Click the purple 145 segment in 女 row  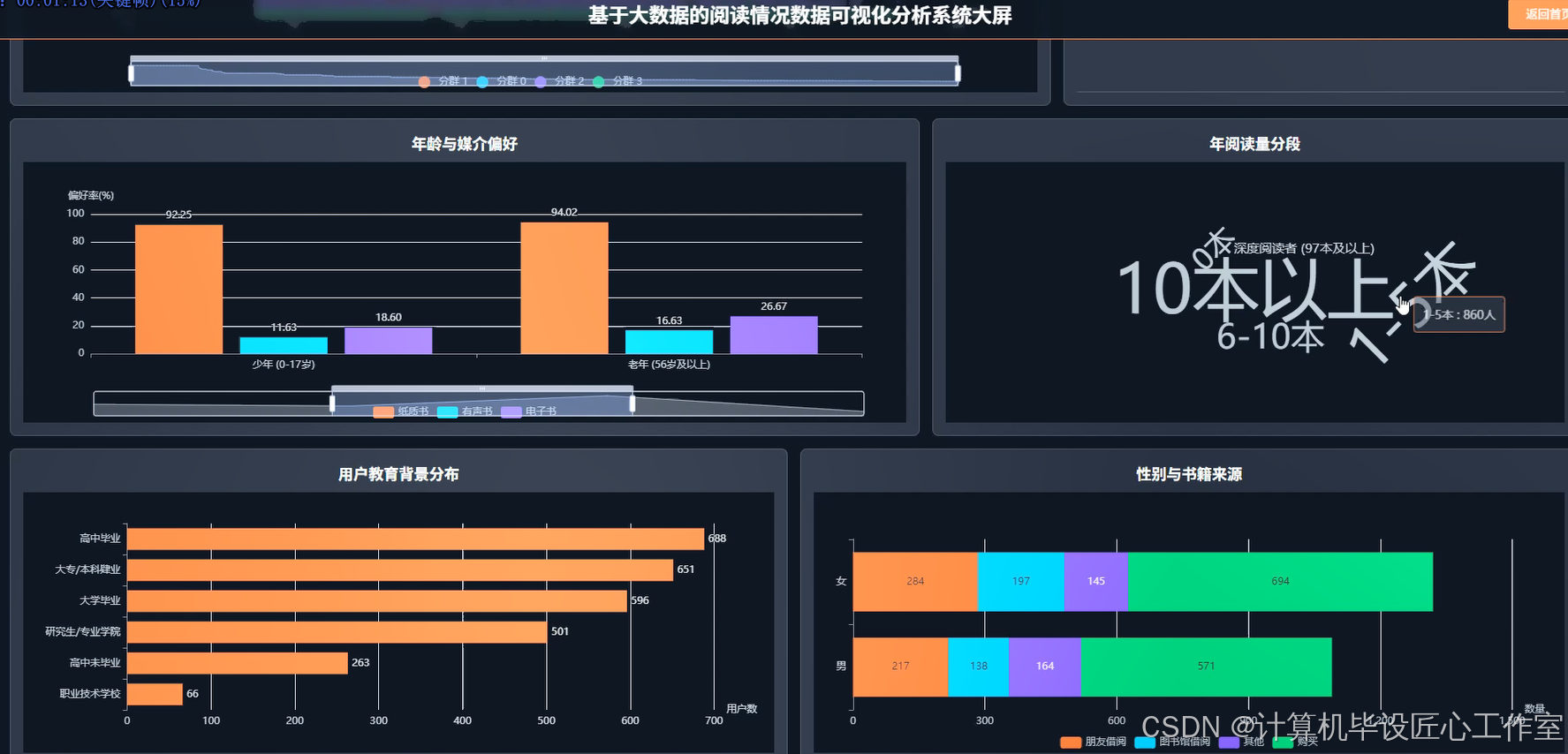(x=1096, y=582)
